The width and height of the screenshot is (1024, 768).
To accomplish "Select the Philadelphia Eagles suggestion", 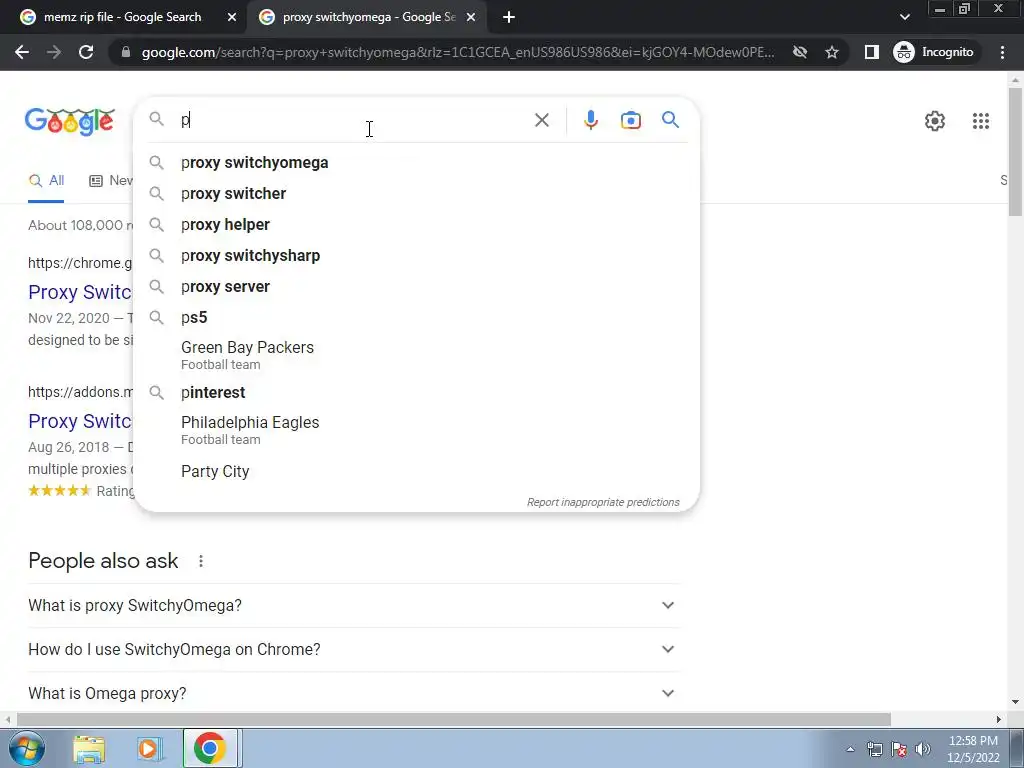I will 416,430.
